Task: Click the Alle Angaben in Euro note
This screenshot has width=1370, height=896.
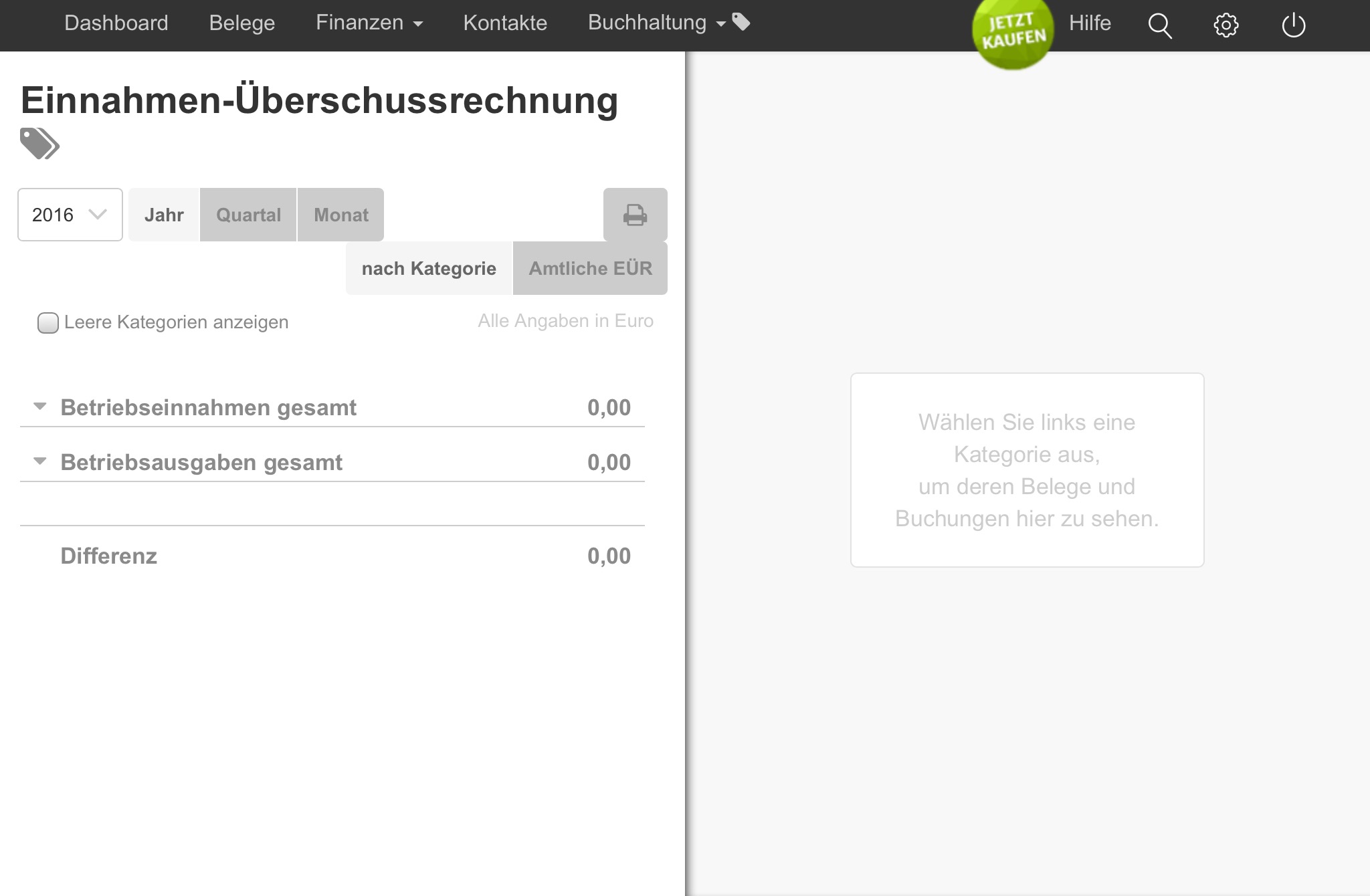Action: click(565, 321)
